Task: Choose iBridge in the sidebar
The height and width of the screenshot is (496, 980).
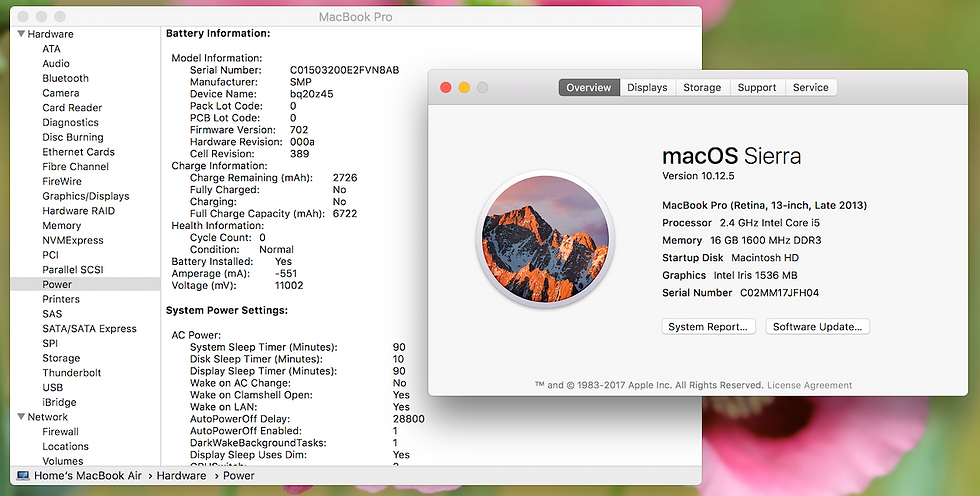Action: pyautogui.click(x=59, y=402)
